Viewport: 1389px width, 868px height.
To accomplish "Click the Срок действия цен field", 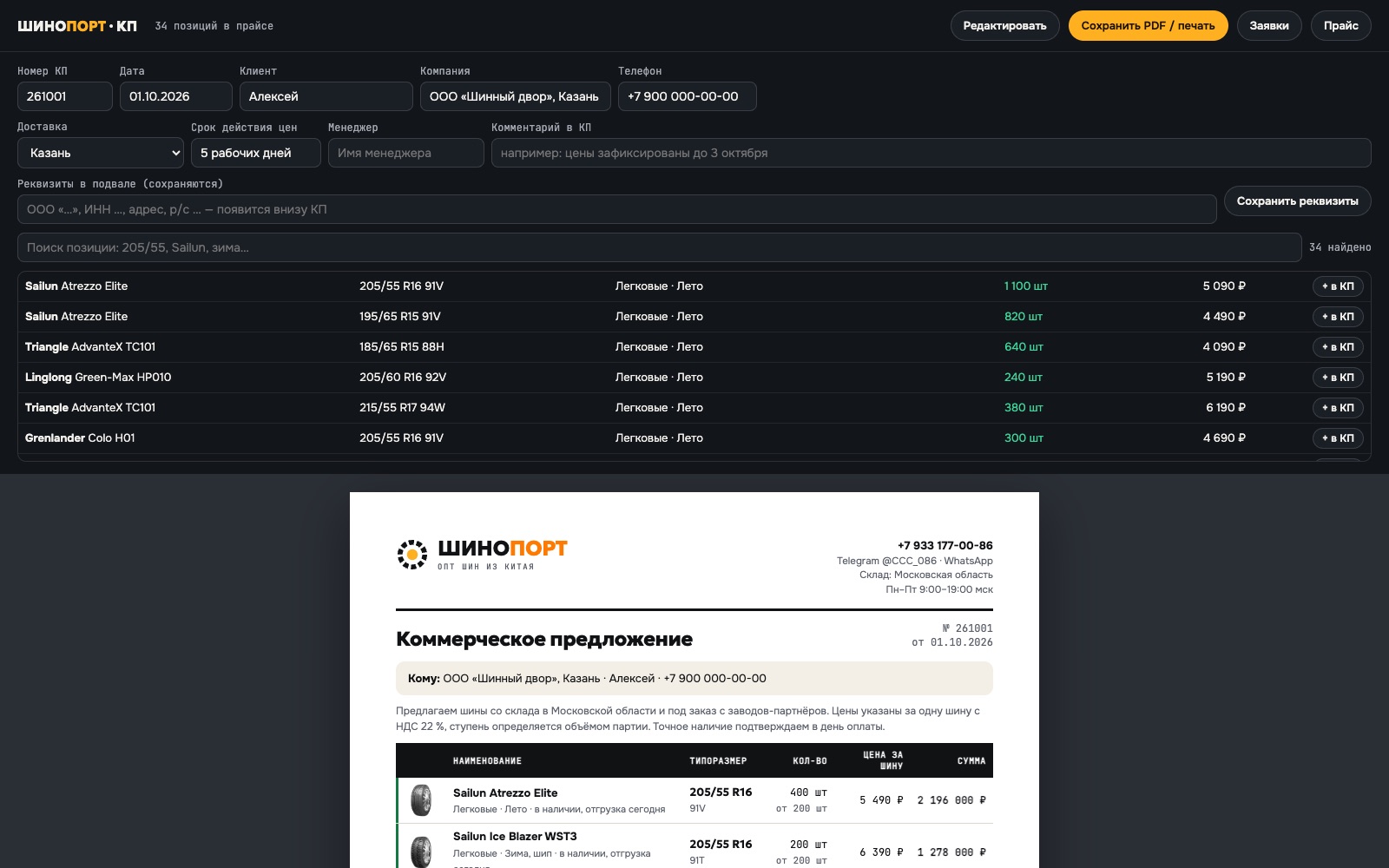I will click(256, 153).
